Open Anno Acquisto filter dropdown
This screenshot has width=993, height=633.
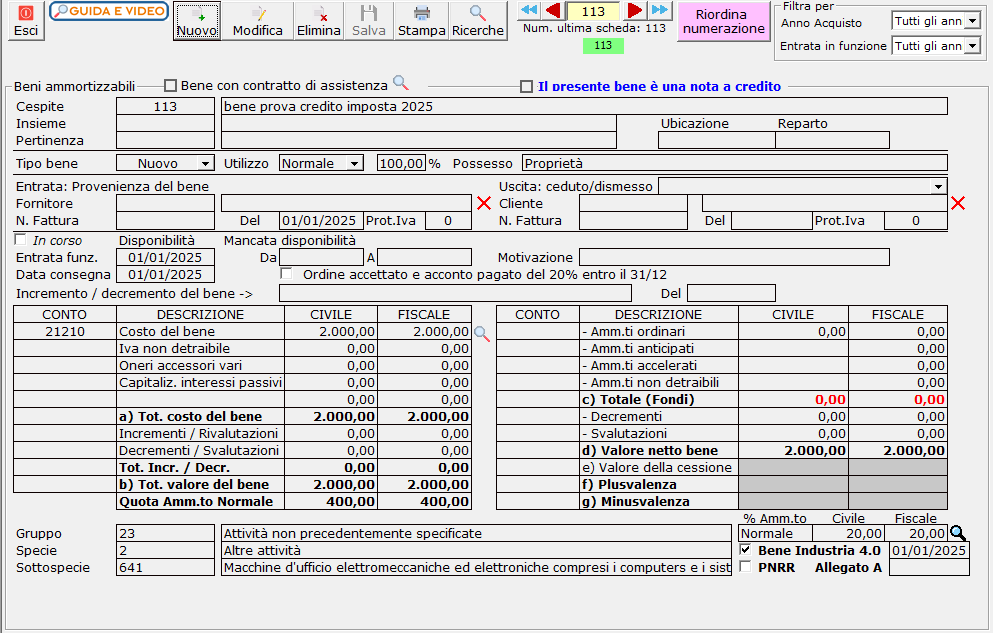(972, 20)
